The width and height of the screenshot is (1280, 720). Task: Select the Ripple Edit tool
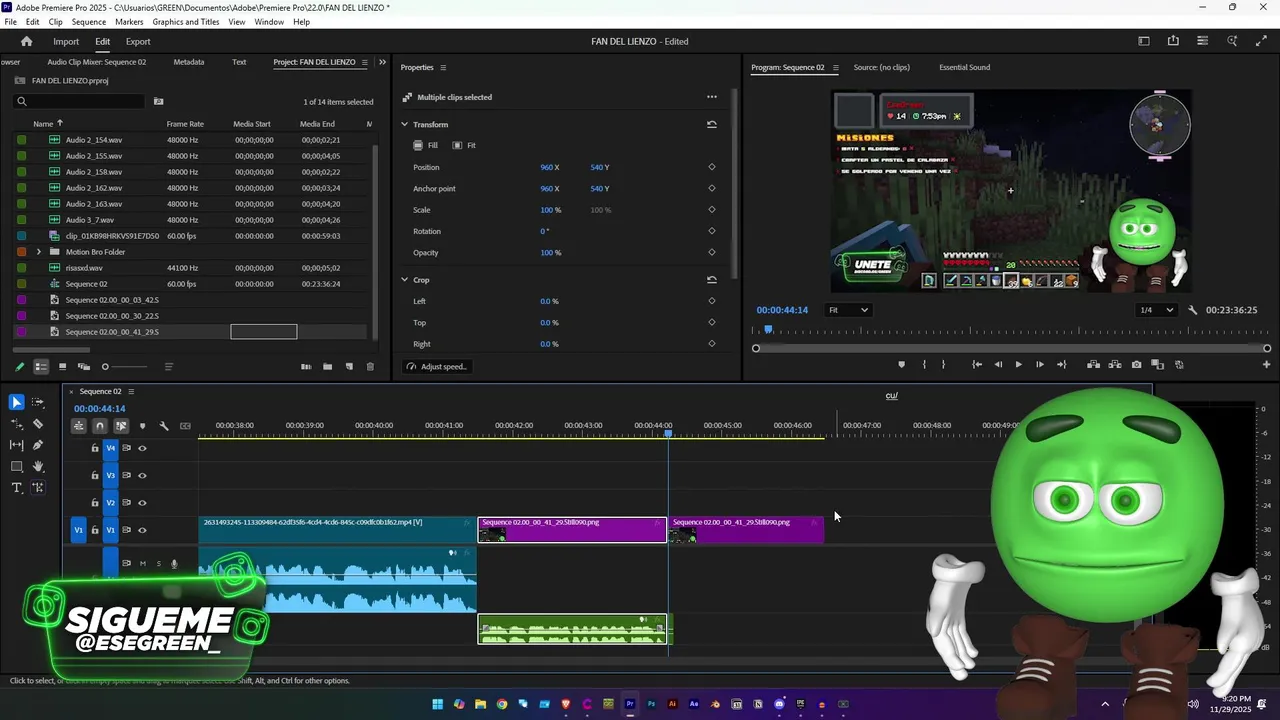click(x=16, y=424)
